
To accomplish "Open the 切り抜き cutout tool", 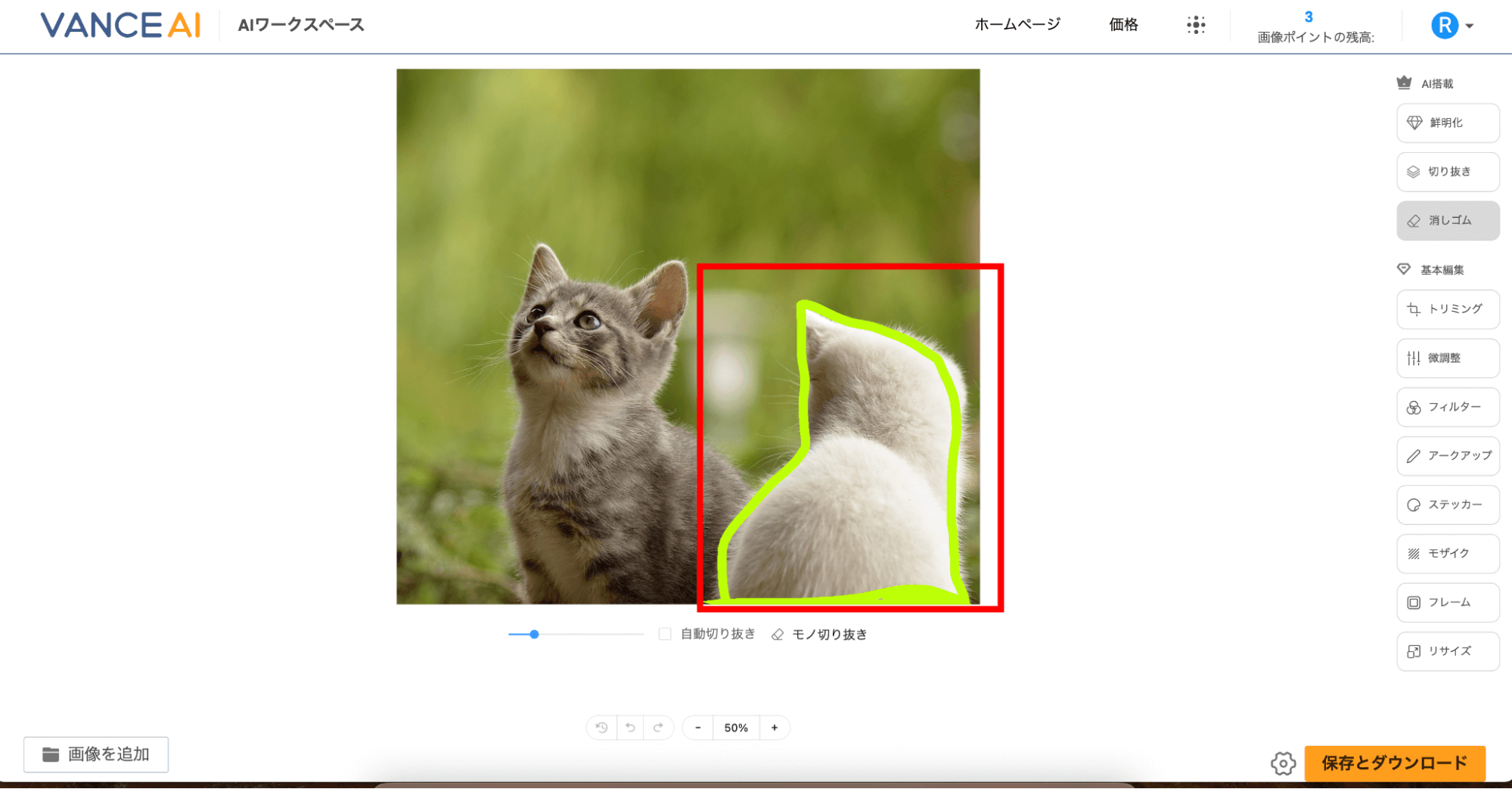I will click(x=1447, y=172).
